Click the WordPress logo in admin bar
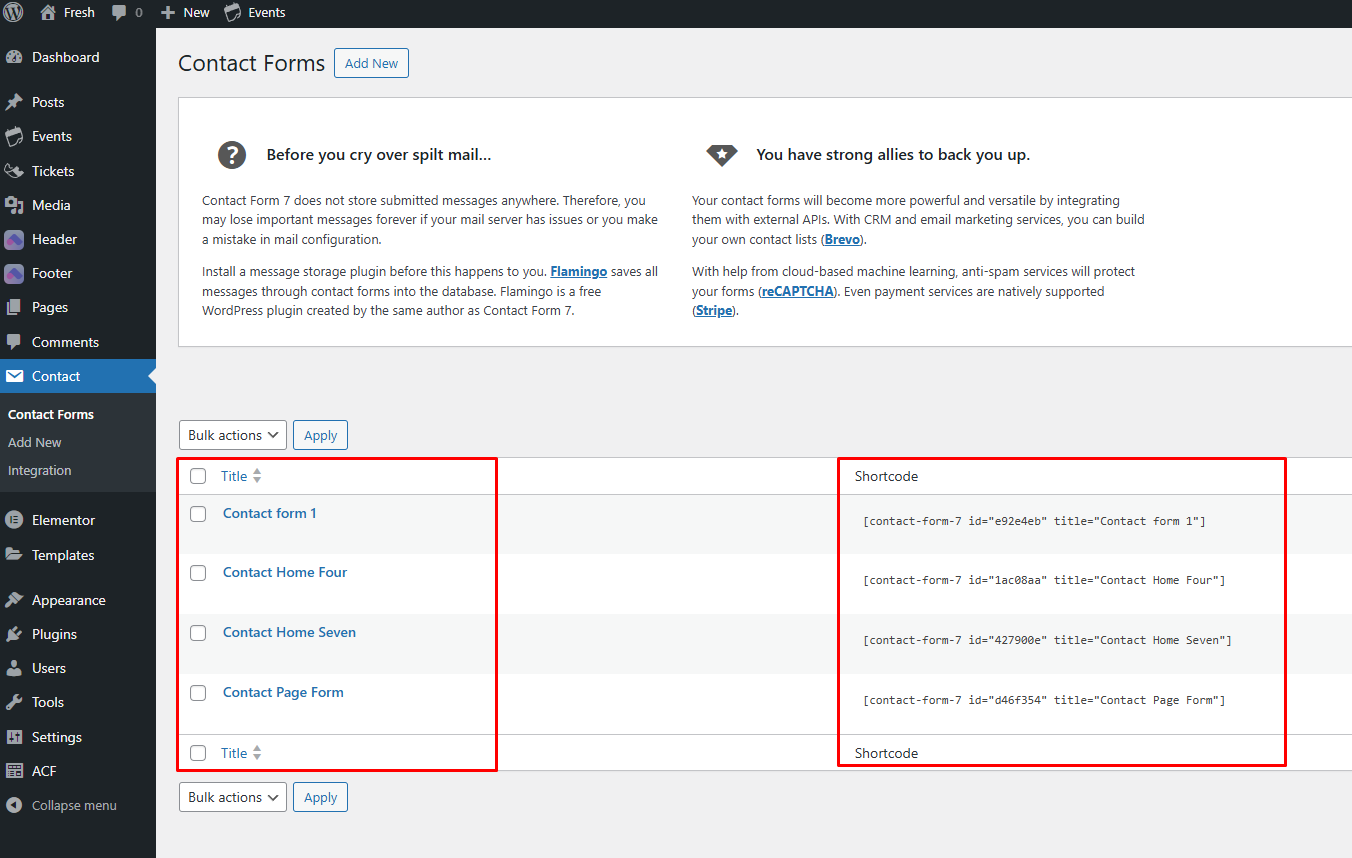The image size is (1352, 858). (13, 12)
